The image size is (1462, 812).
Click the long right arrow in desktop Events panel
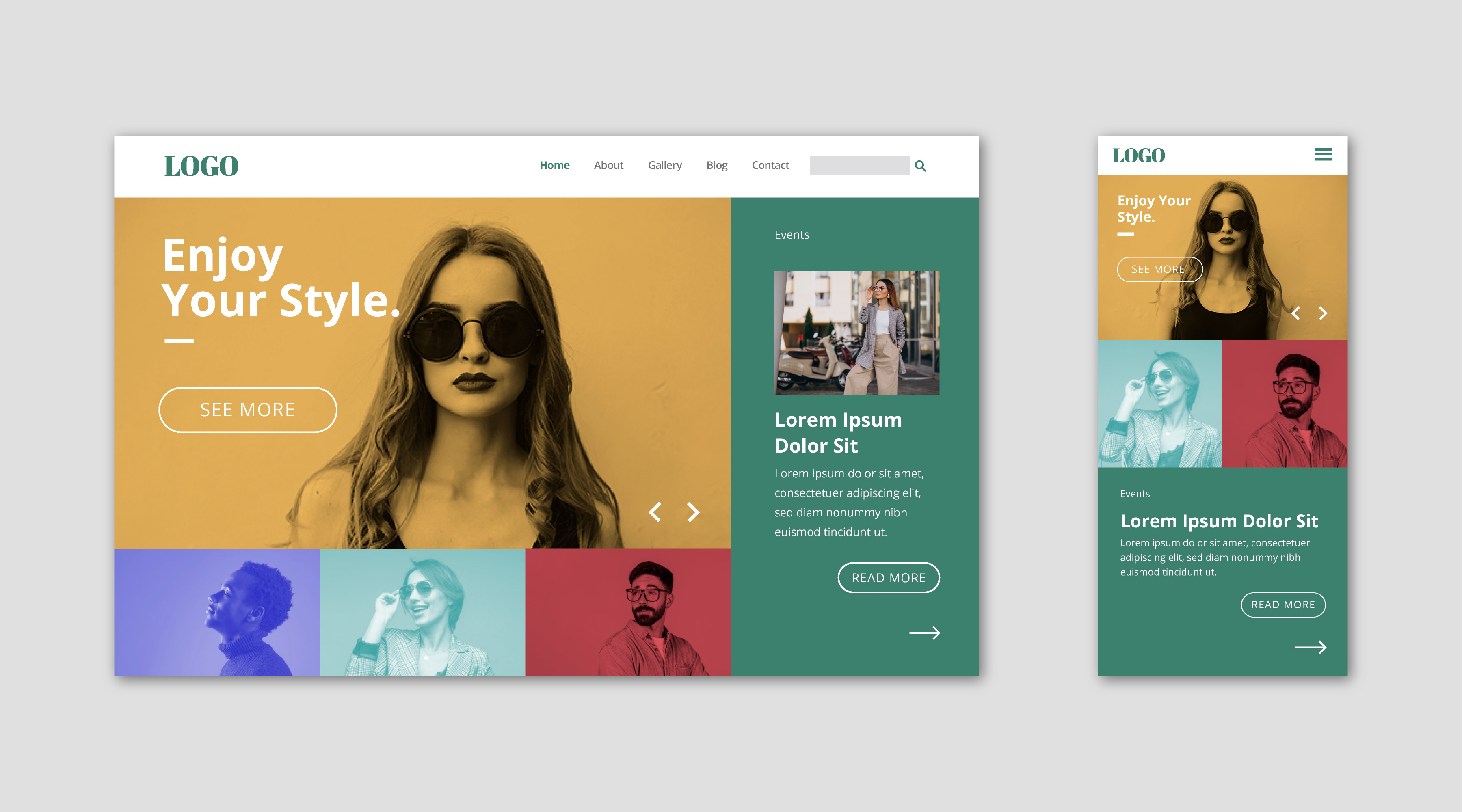coord(925,633)
